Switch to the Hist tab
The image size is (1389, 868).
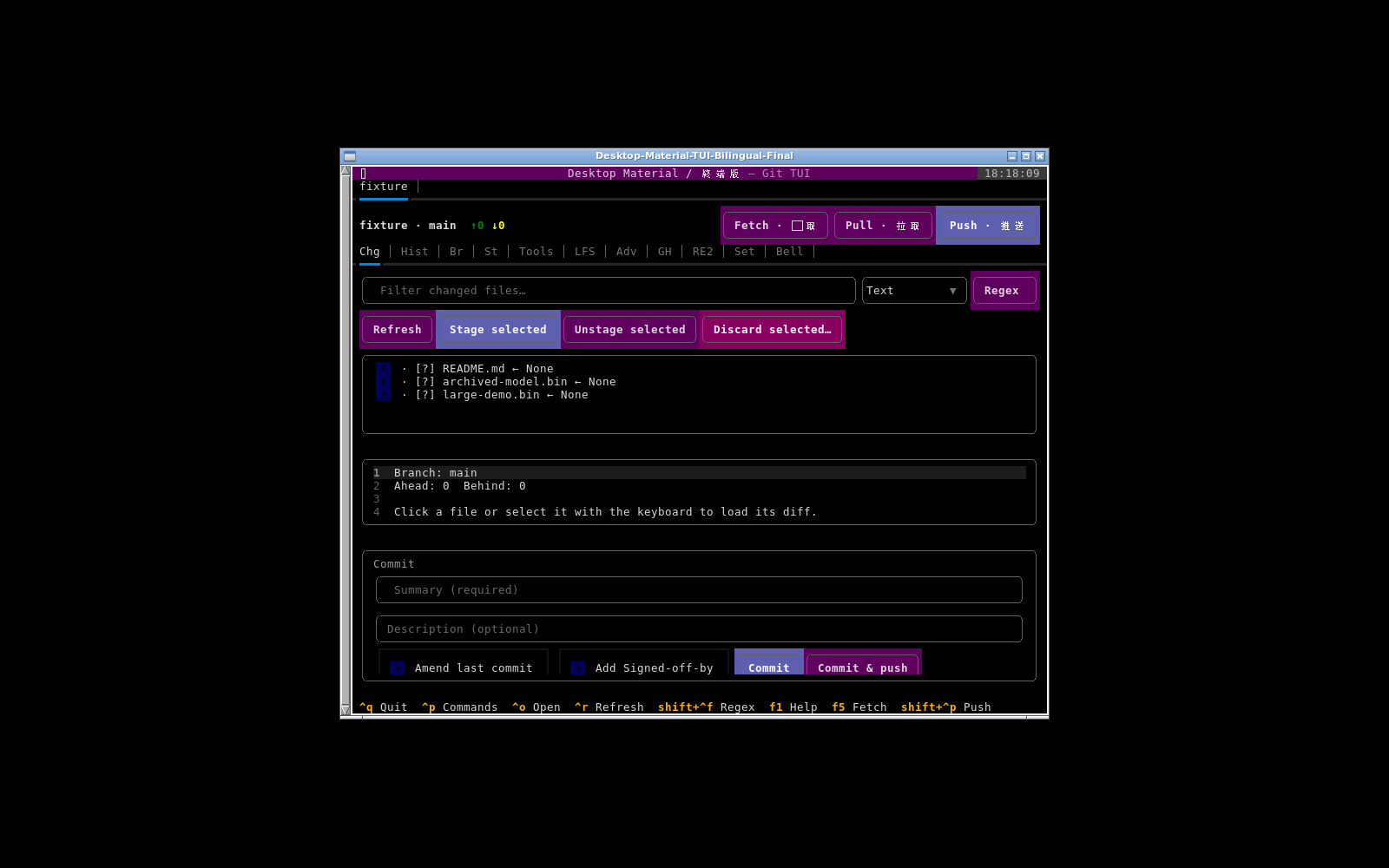click(415, 252)
